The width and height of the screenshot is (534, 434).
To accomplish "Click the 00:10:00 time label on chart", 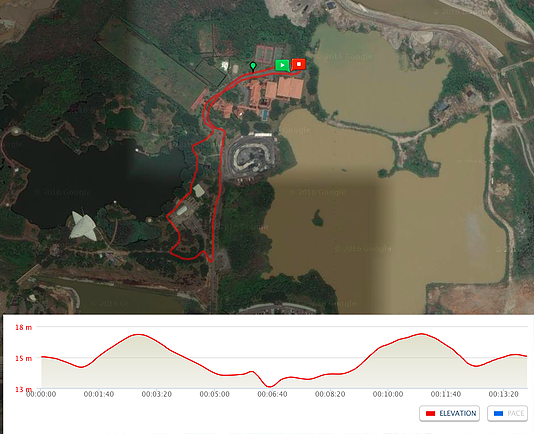I will pyautogui.click(x=388, y=394).
